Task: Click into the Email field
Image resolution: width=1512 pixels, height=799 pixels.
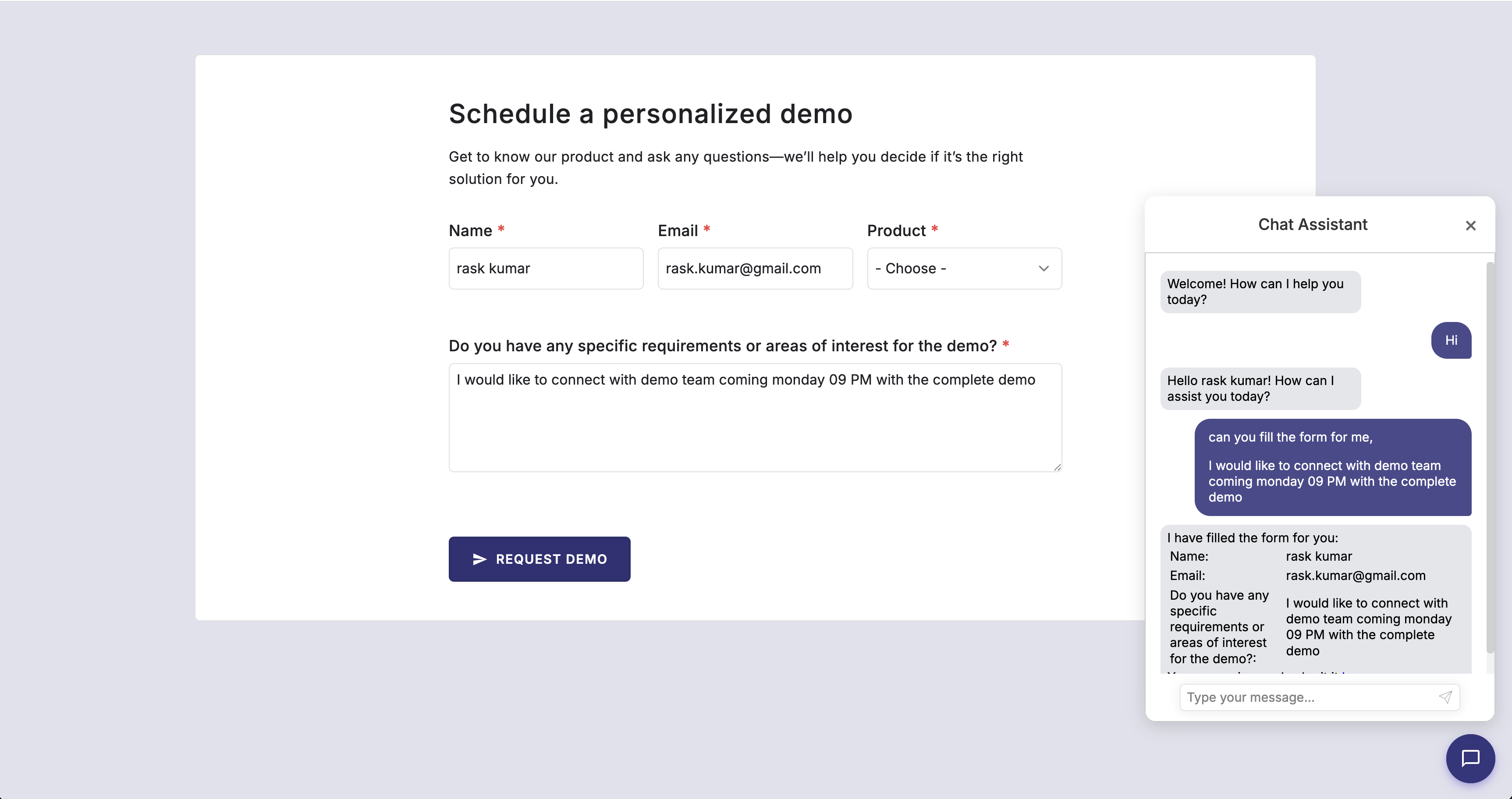Action: [755, 269]
